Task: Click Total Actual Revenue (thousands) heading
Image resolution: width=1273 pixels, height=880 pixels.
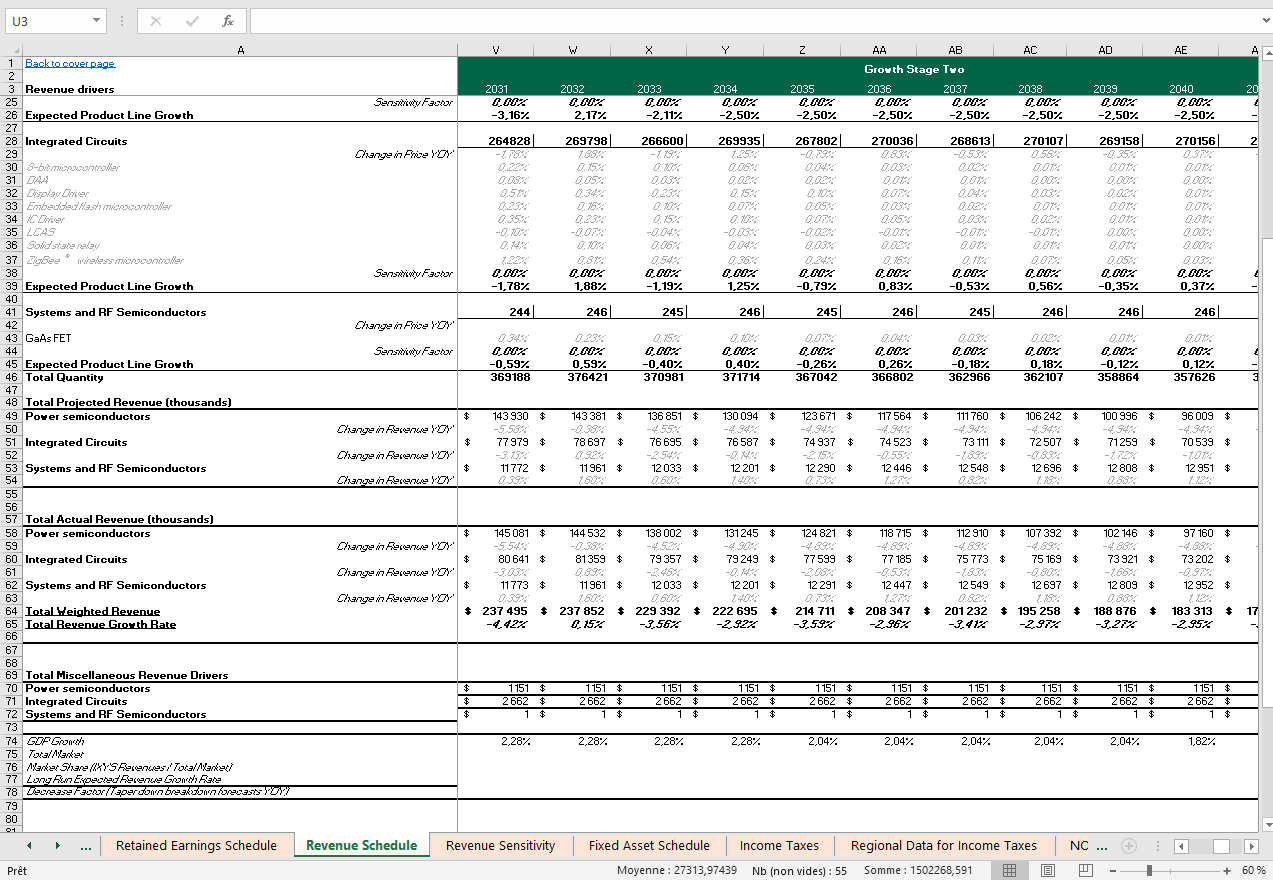Action: tap(119, 519)
